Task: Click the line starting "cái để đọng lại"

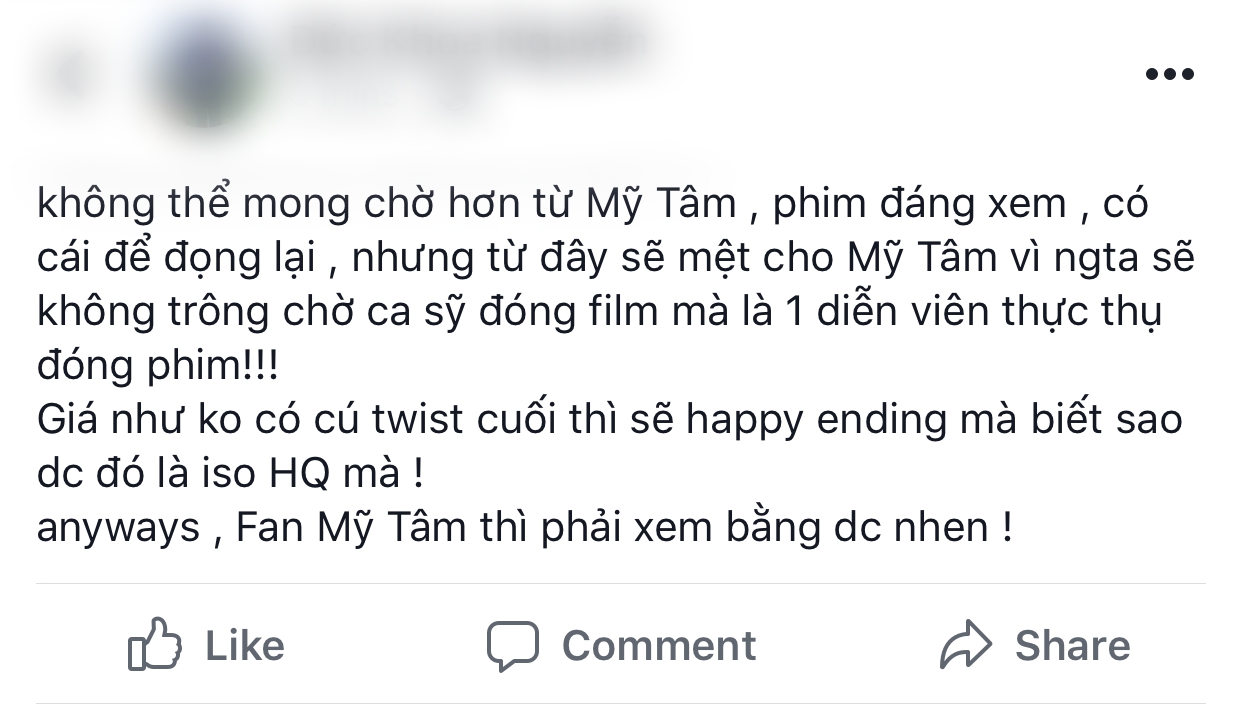Action: 615,259
